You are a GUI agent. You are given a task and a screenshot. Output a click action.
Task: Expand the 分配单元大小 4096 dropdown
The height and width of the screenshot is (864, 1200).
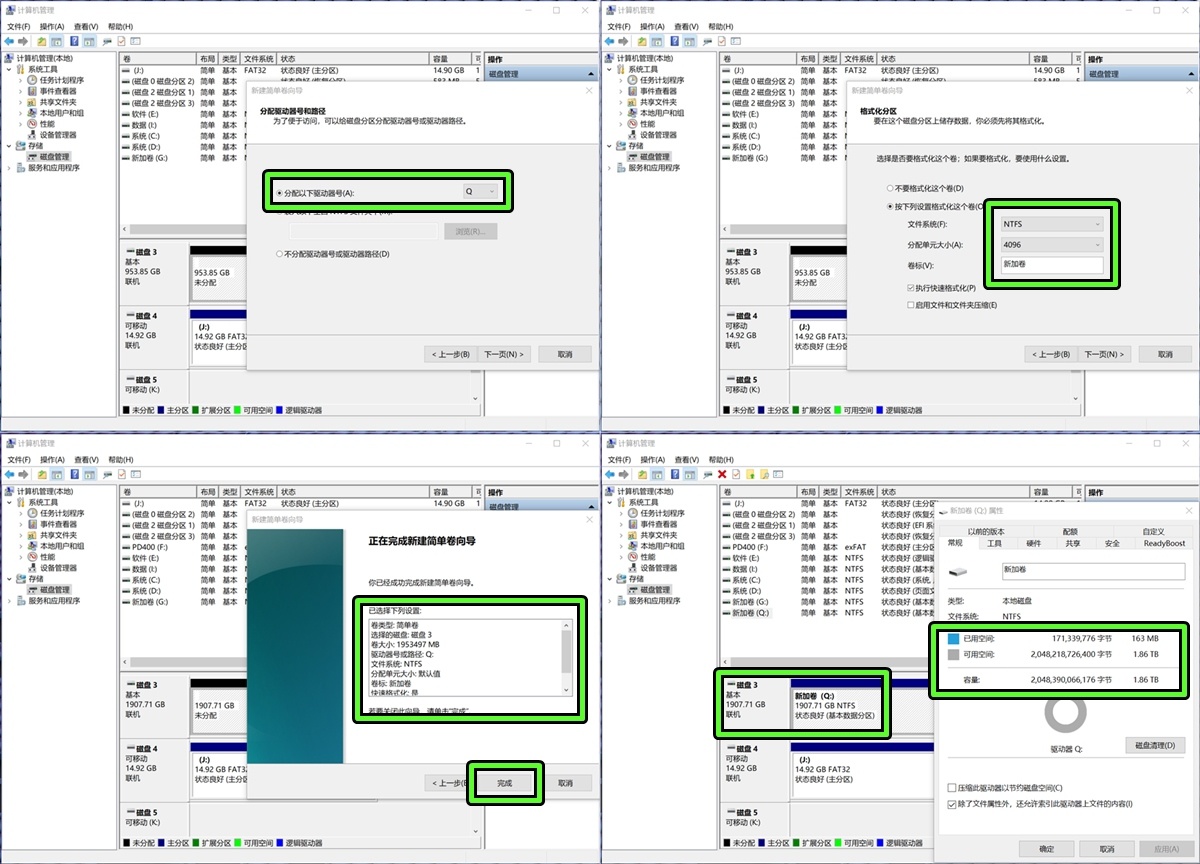1052,245
